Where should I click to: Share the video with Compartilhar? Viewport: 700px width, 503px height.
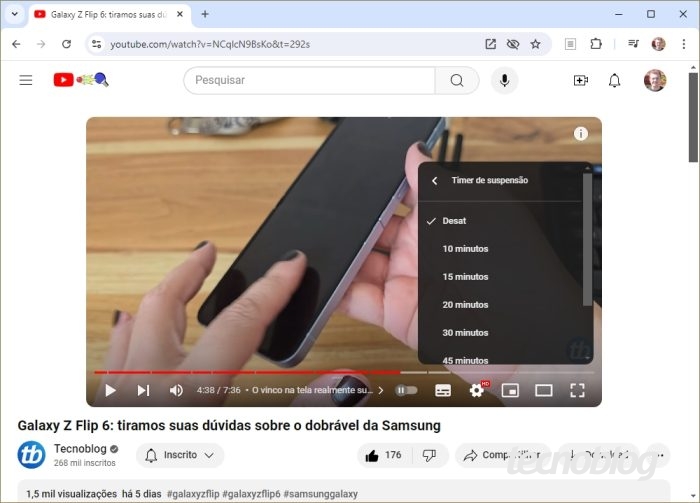click(502, 455)
